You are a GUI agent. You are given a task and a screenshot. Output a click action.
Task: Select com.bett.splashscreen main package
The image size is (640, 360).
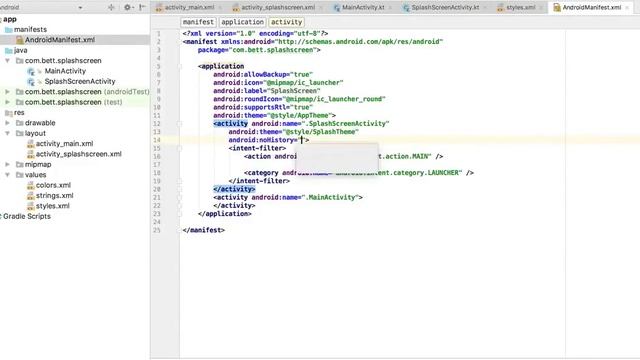tap(63, 60)
